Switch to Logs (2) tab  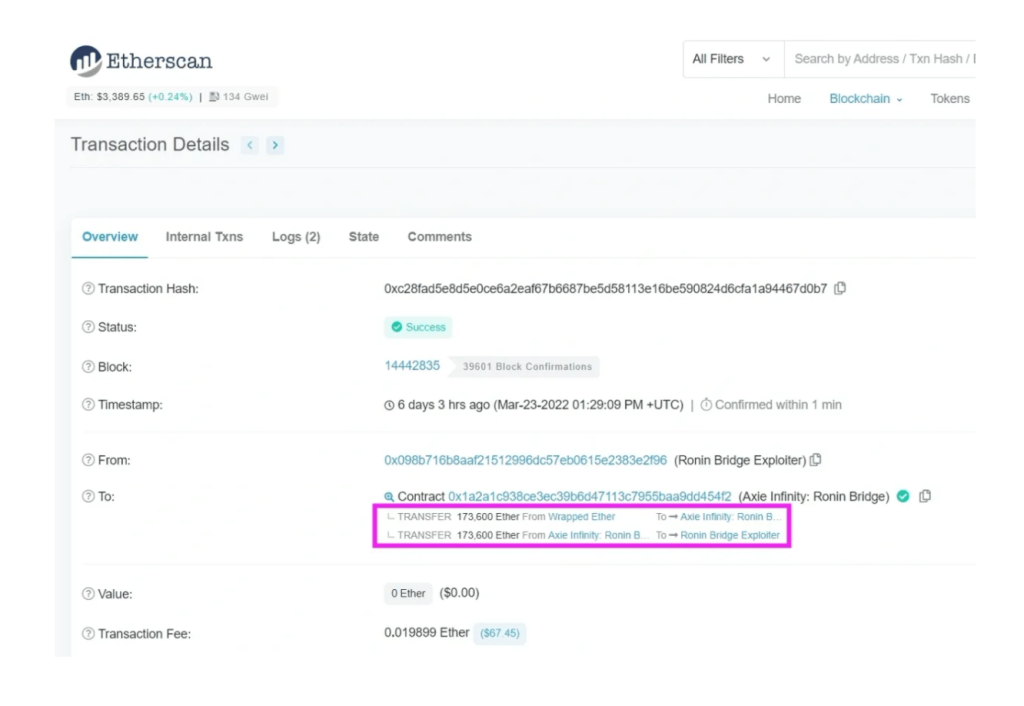tap(296, 237)
